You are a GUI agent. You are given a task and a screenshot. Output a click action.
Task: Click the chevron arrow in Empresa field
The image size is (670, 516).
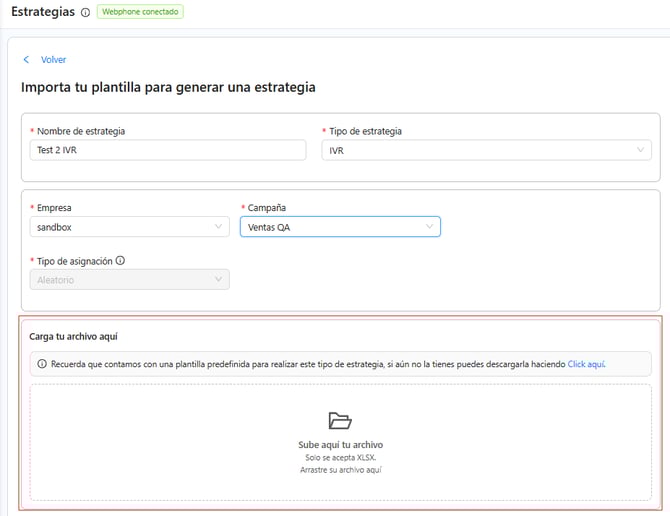click(x=218, y=227)
